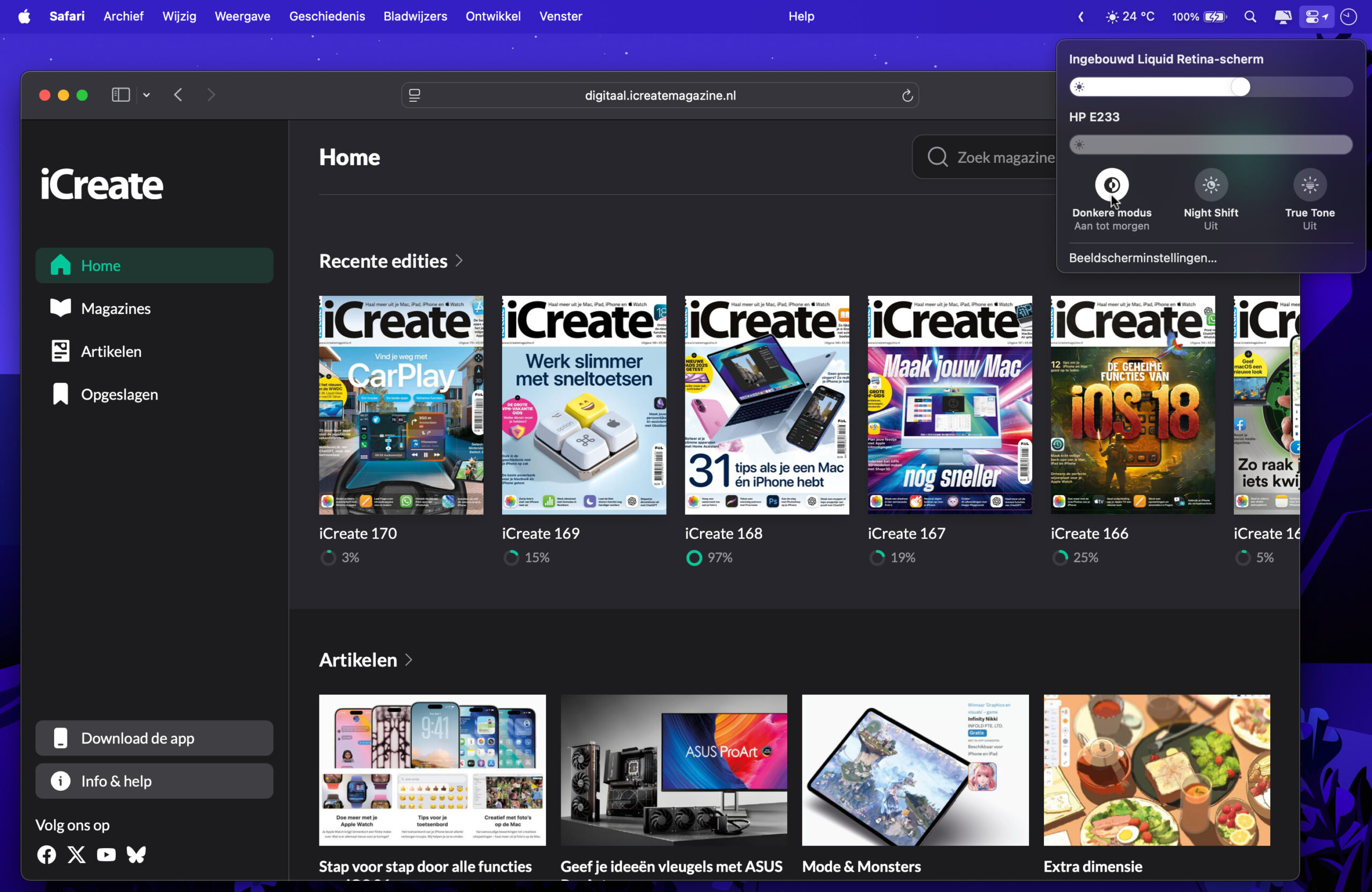
Task: Go back with Safari back arrow
Action: coord(178,95)
